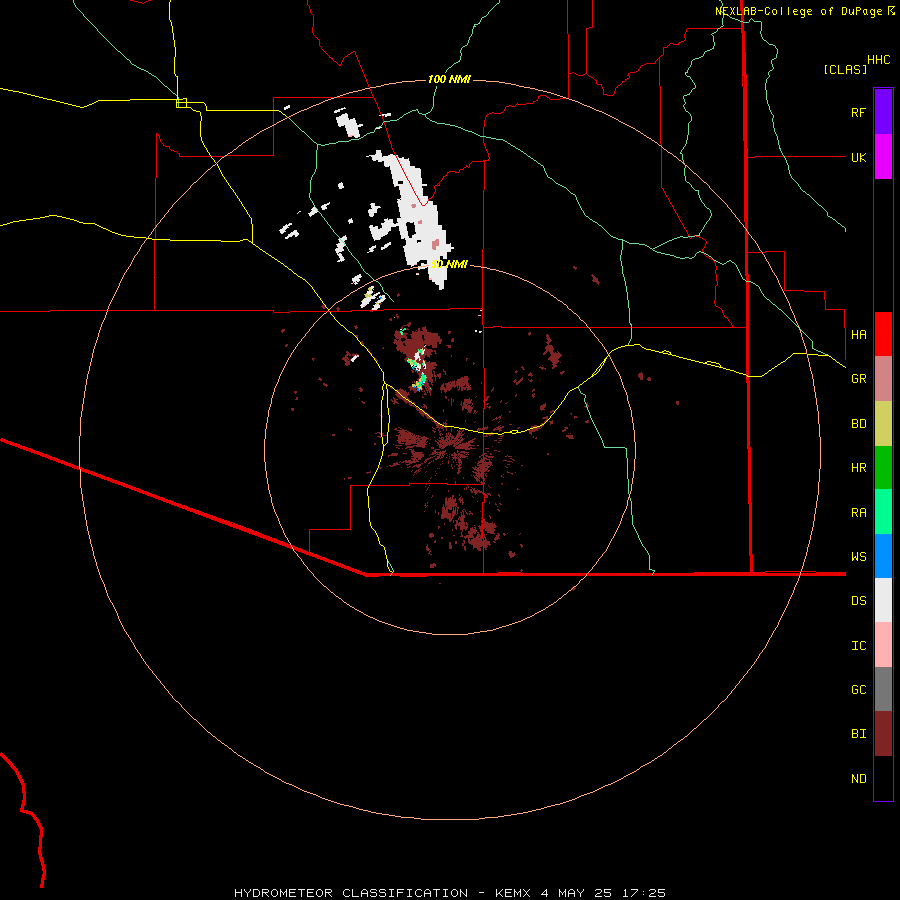Click the IC legend label
Image resolution: width=900 pixels, height=900 pixels.
pos(858,646)
